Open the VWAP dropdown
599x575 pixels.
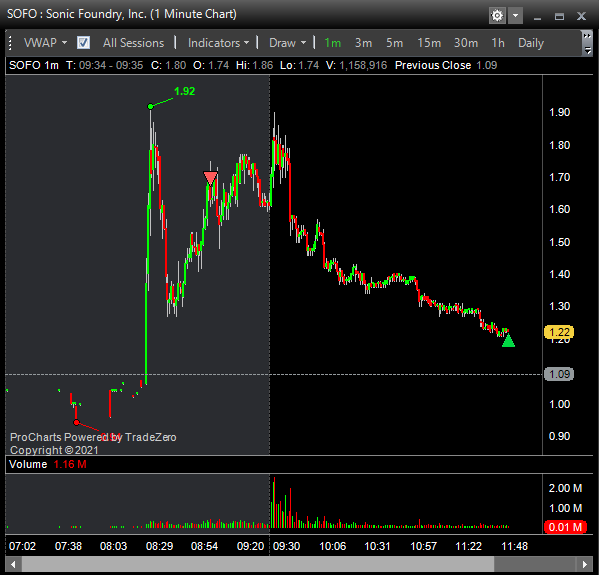pos(45,43)
